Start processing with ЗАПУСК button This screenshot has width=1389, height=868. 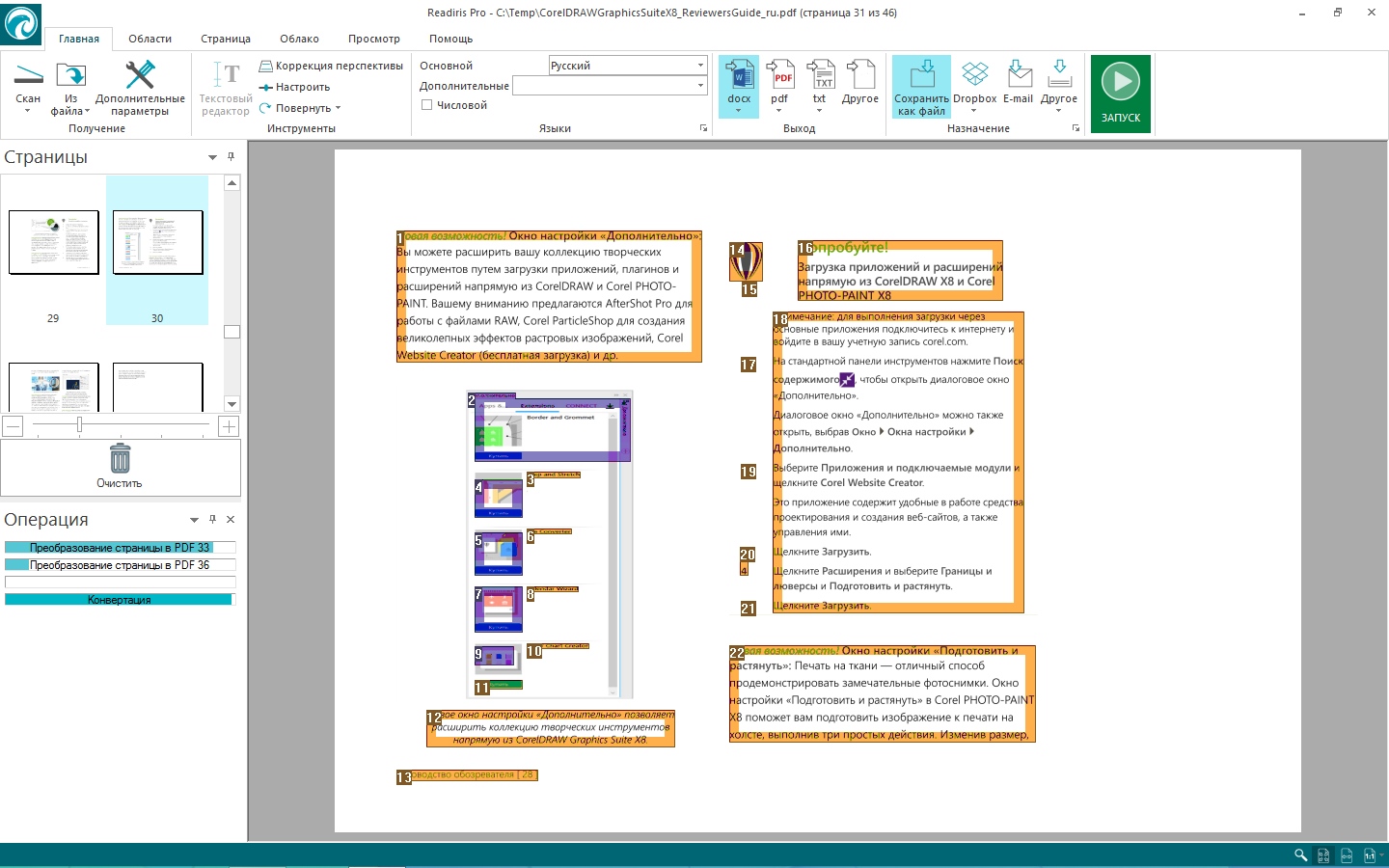(1121, 94)
